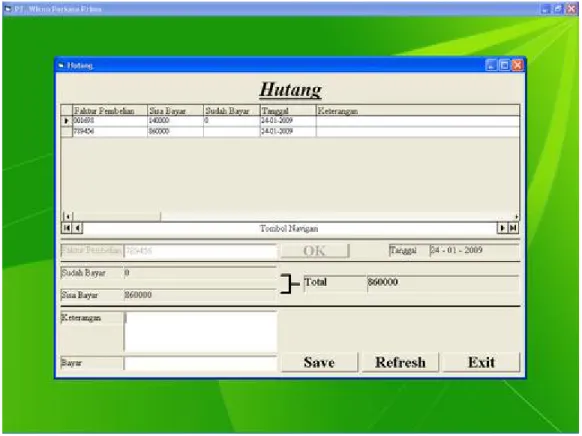Image resolution: width=582 pixels, height=436 pixels.
Task: Click the Keterangan column header in grid
Action: click(x=418, y=111)
